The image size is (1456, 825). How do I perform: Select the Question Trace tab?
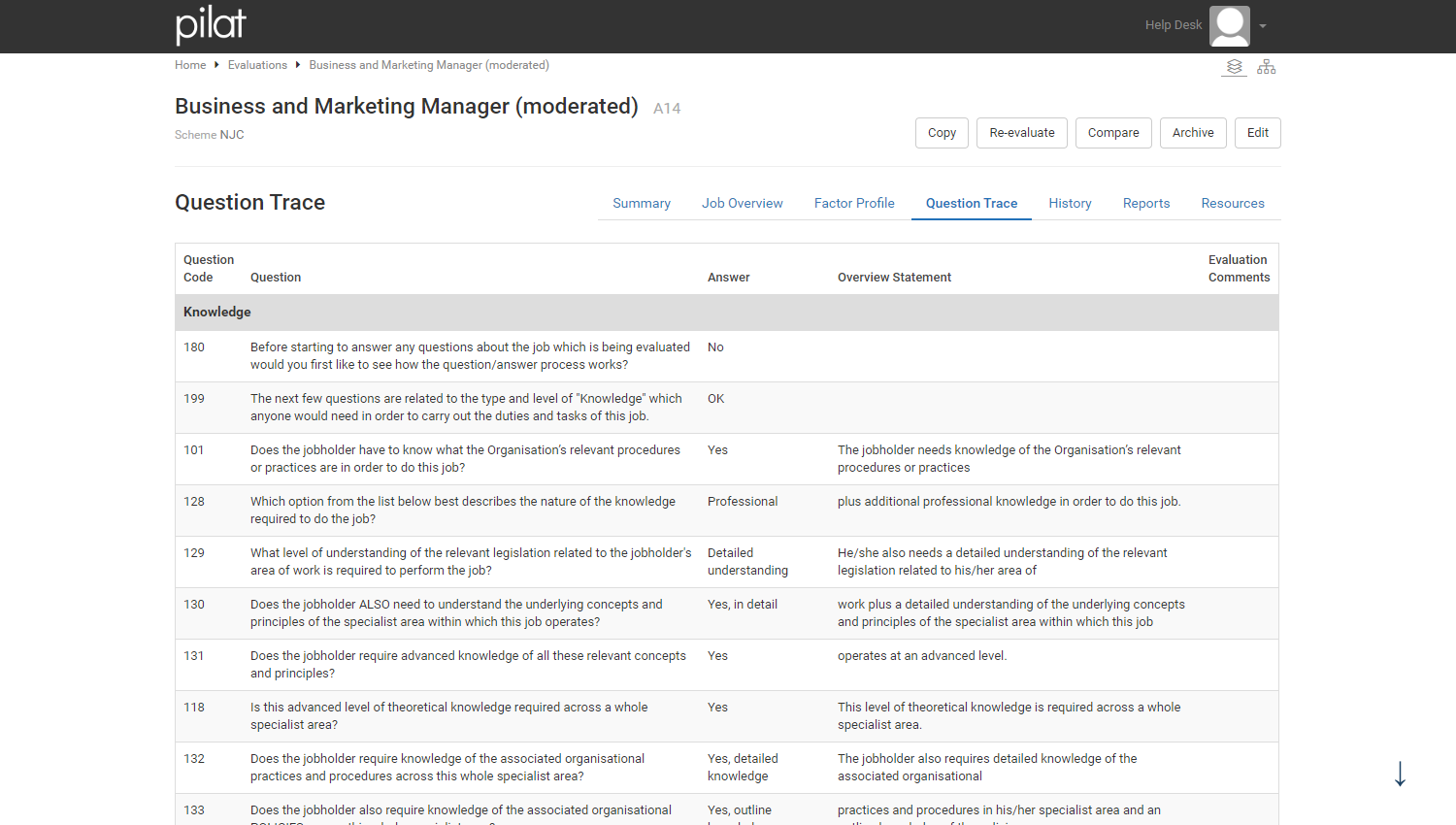[x=972, y=203]
